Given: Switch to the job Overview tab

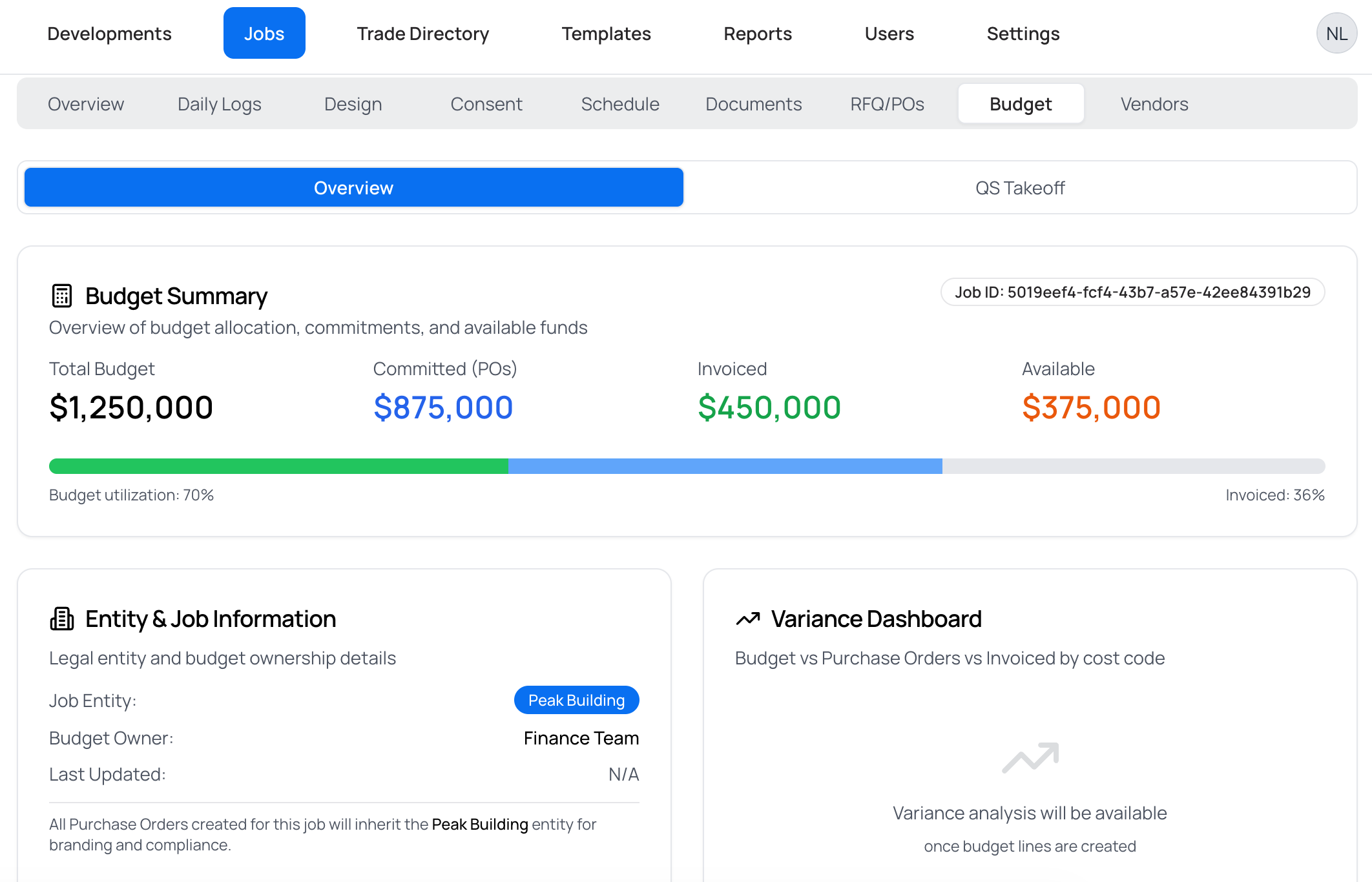Looking at the screenshot, I should click(x=86, y=104).
